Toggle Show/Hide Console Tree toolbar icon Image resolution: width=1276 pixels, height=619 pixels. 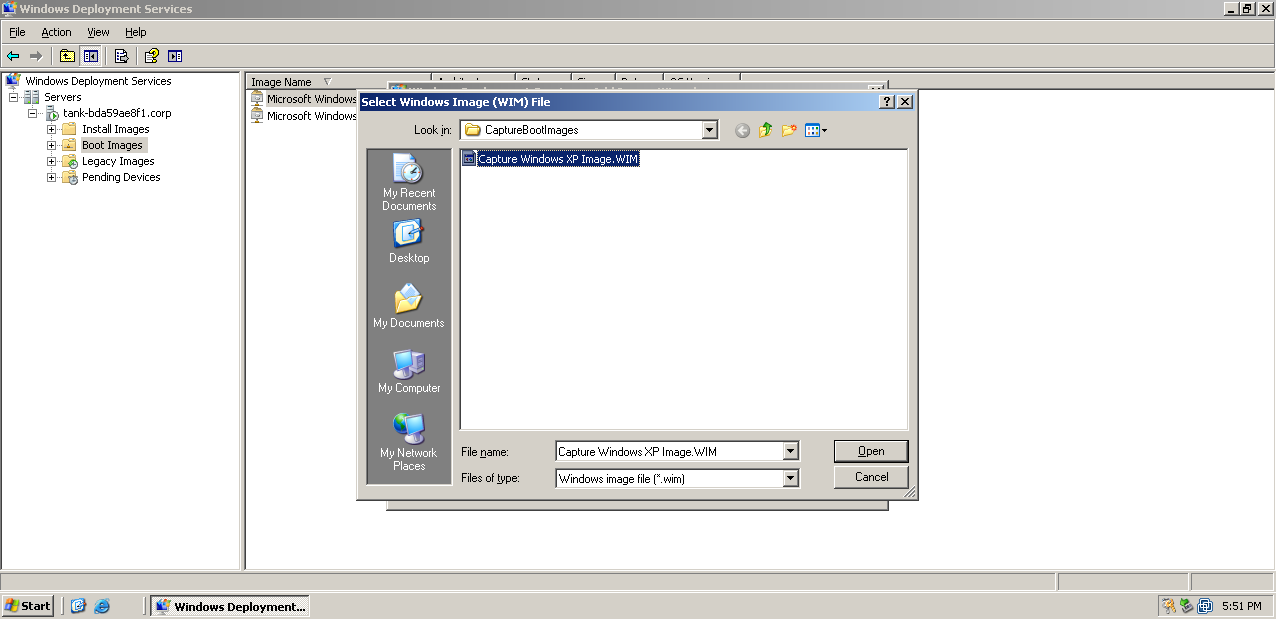(x=91, y=56)
